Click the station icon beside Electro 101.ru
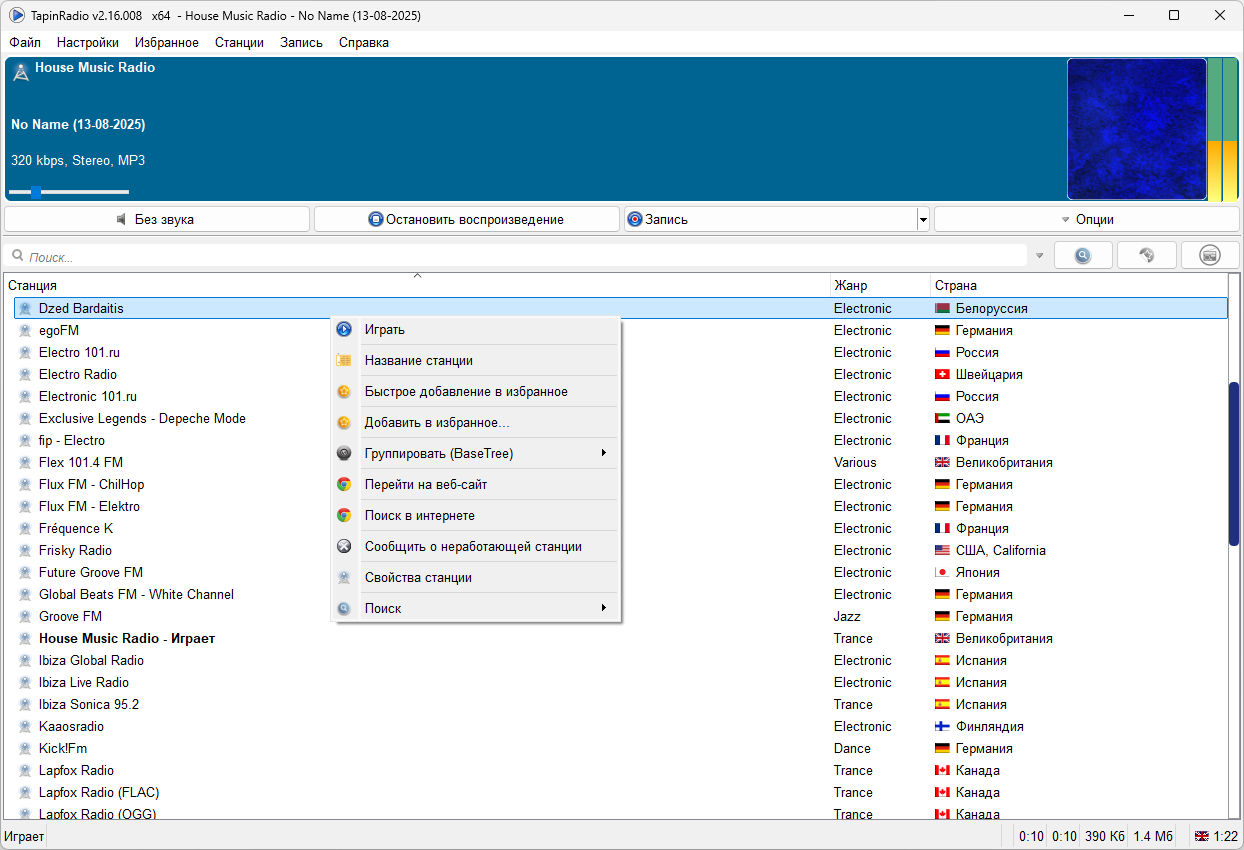The image size is (1244, 850). tap(25, 352)
